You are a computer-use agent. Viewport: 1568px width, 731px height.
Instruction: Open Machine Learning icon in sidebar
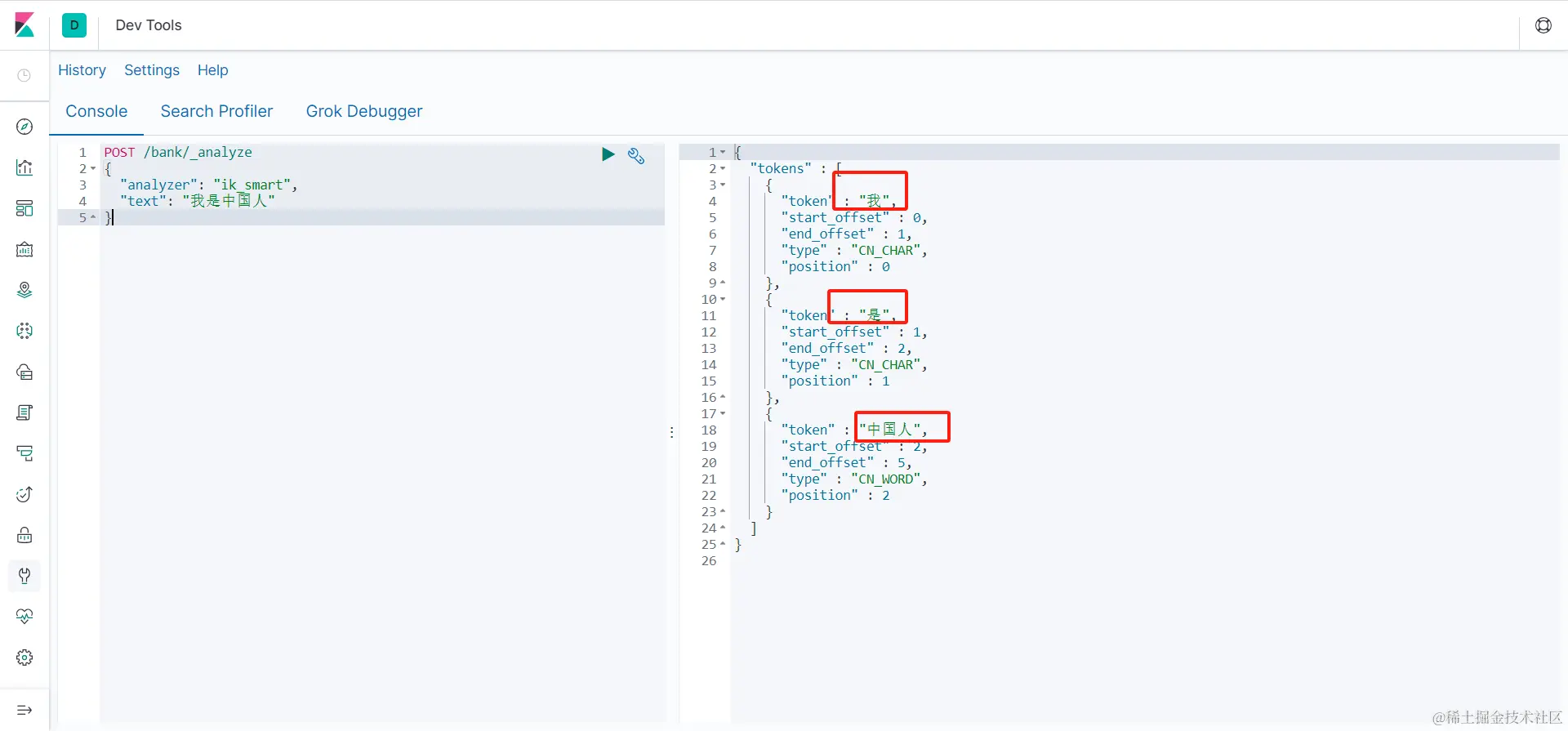point(24,331)
